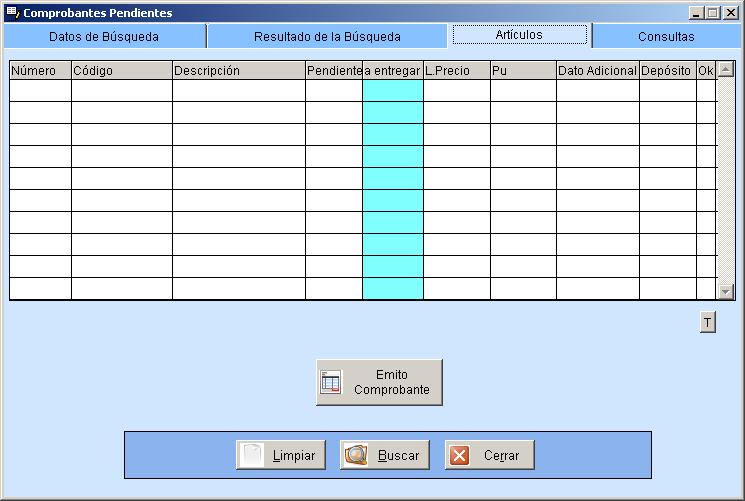The height and width of the screenshot is (501, 745).
Task: Click the red X icon on Cerrar
Action: pos(460,455)
